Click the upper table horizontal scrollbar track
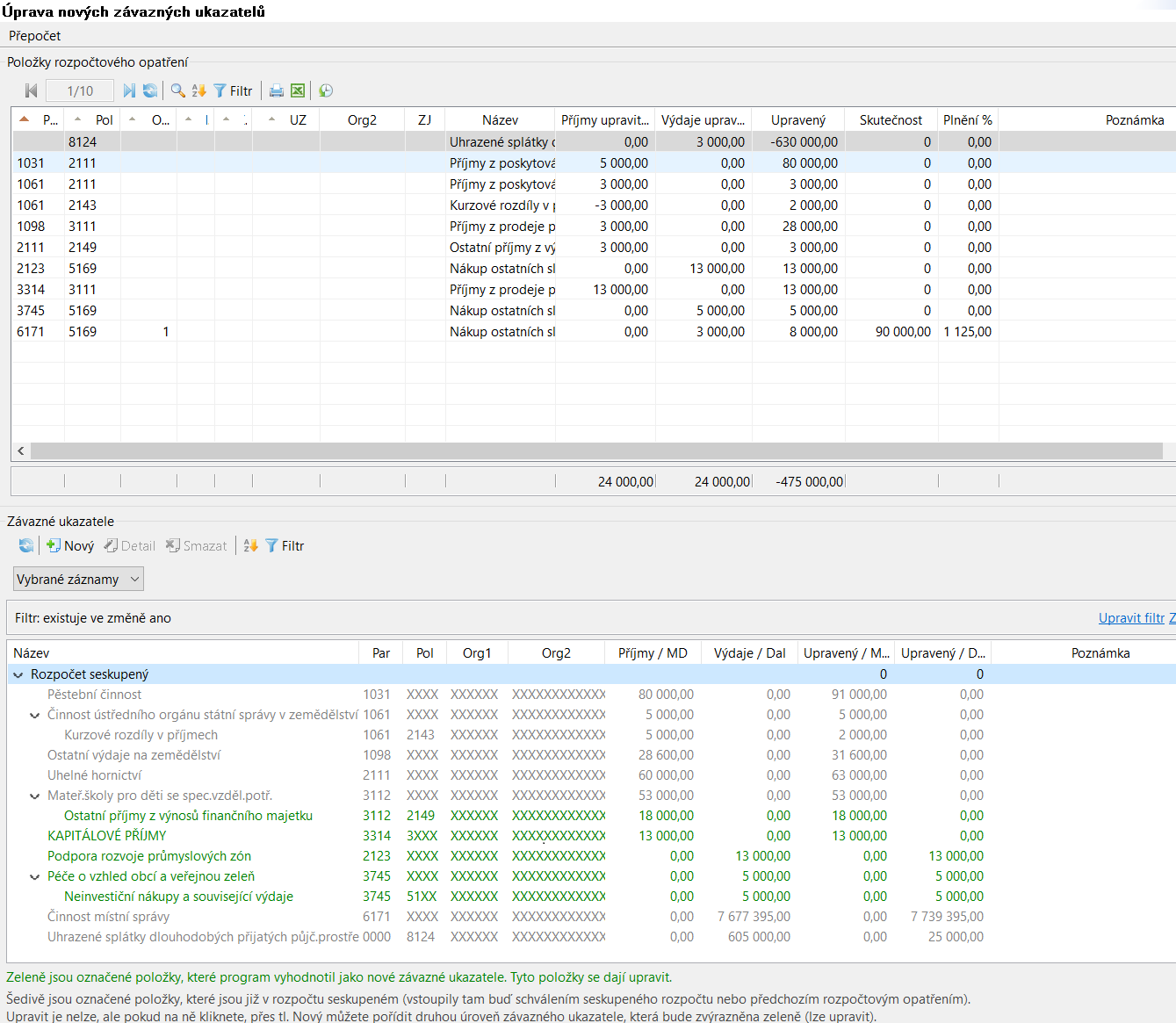The image size is (1176, 1023). [x=596, y=450]
